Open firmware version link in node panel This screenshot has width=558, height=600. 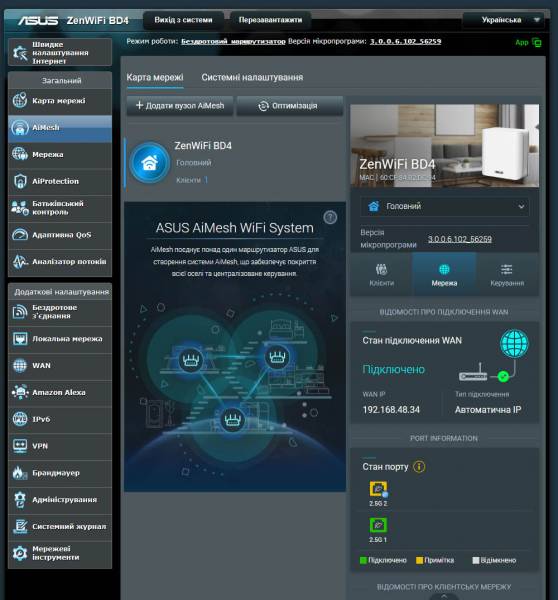(x=460, y=239)
